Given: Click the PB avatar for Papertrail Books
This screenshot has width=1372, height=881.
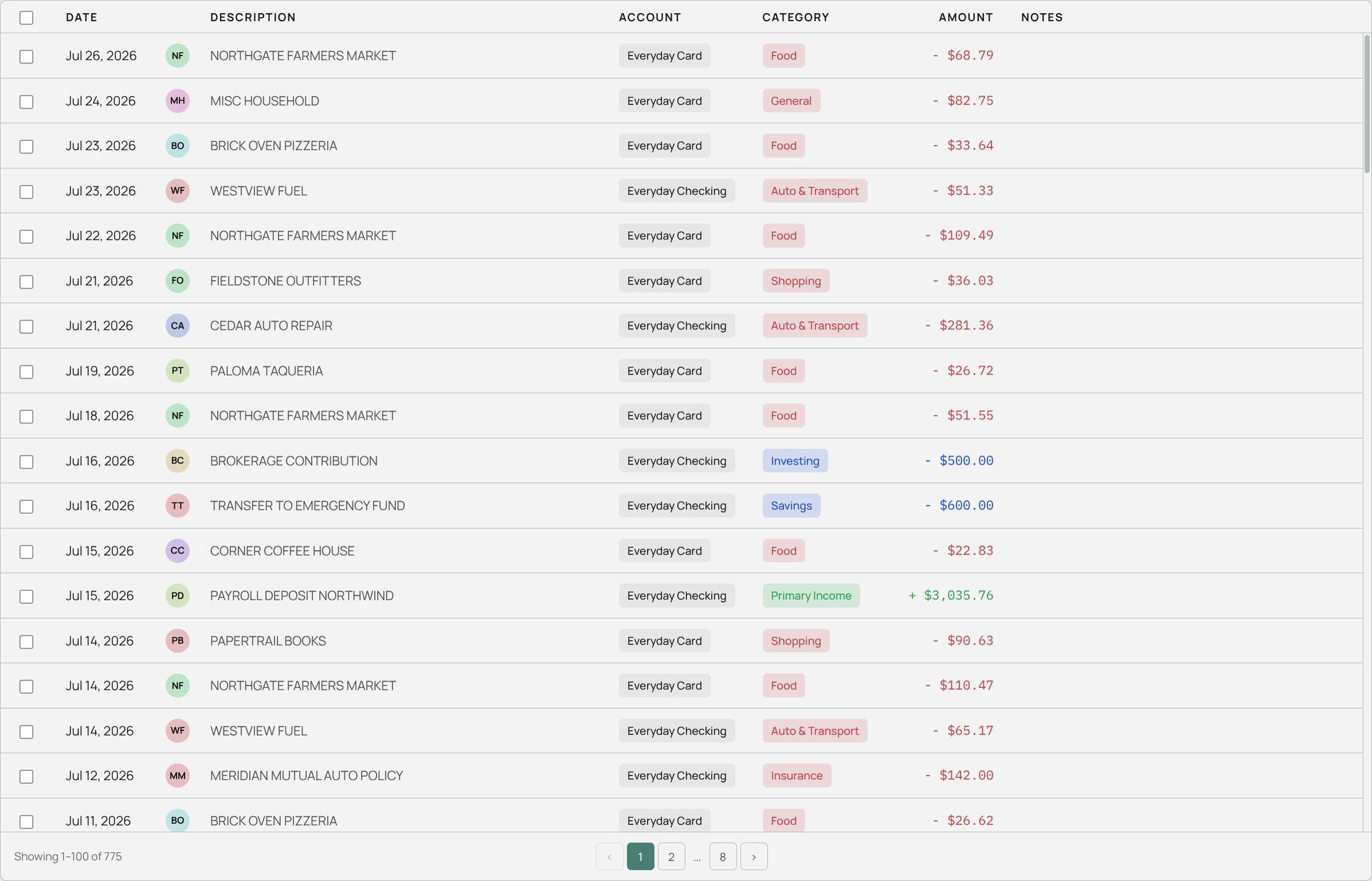Looking at the screenshot, I should point(178,640).
